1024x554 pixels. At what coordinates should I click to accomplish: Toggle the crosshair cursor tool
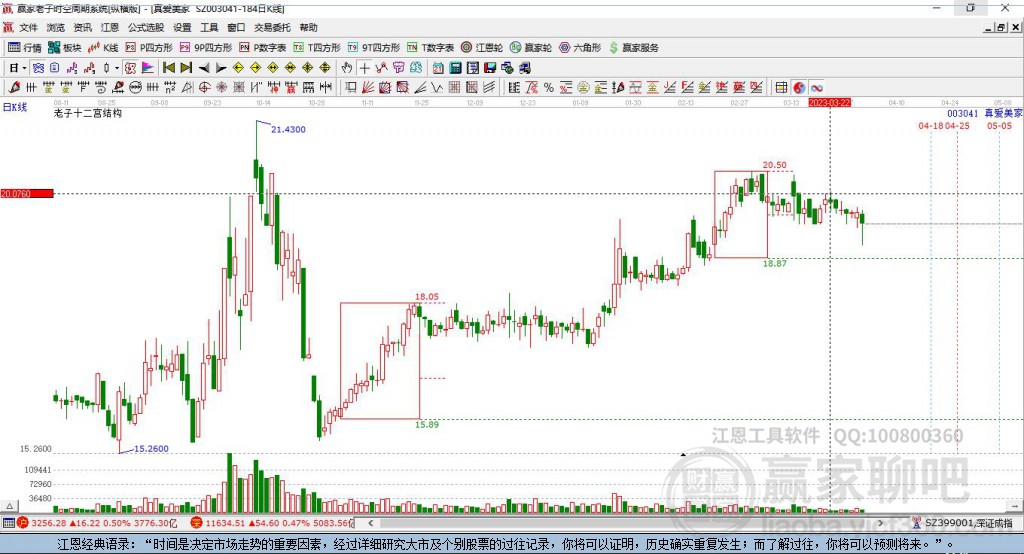point(364,67)
